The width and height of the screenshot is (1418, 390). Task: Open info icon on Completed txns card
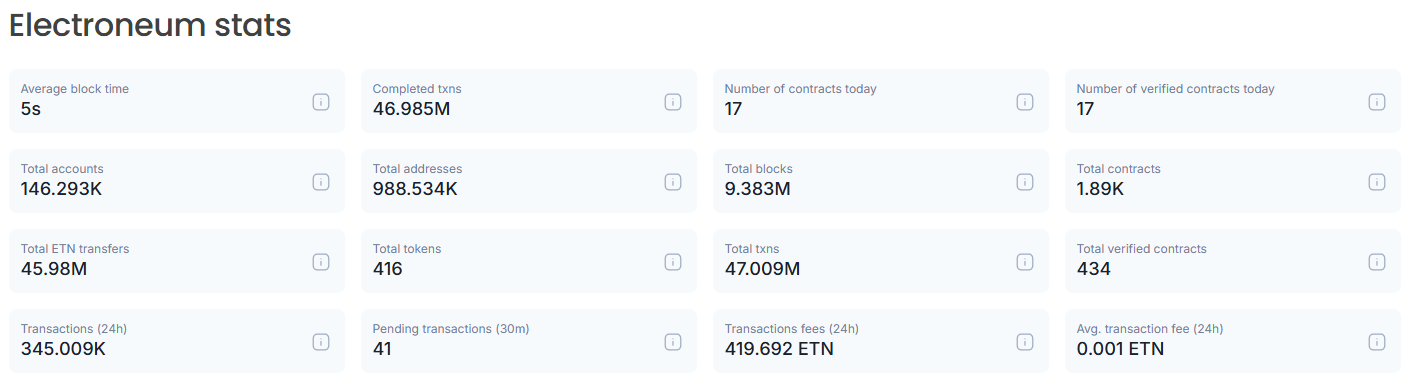tap(673, 102)
